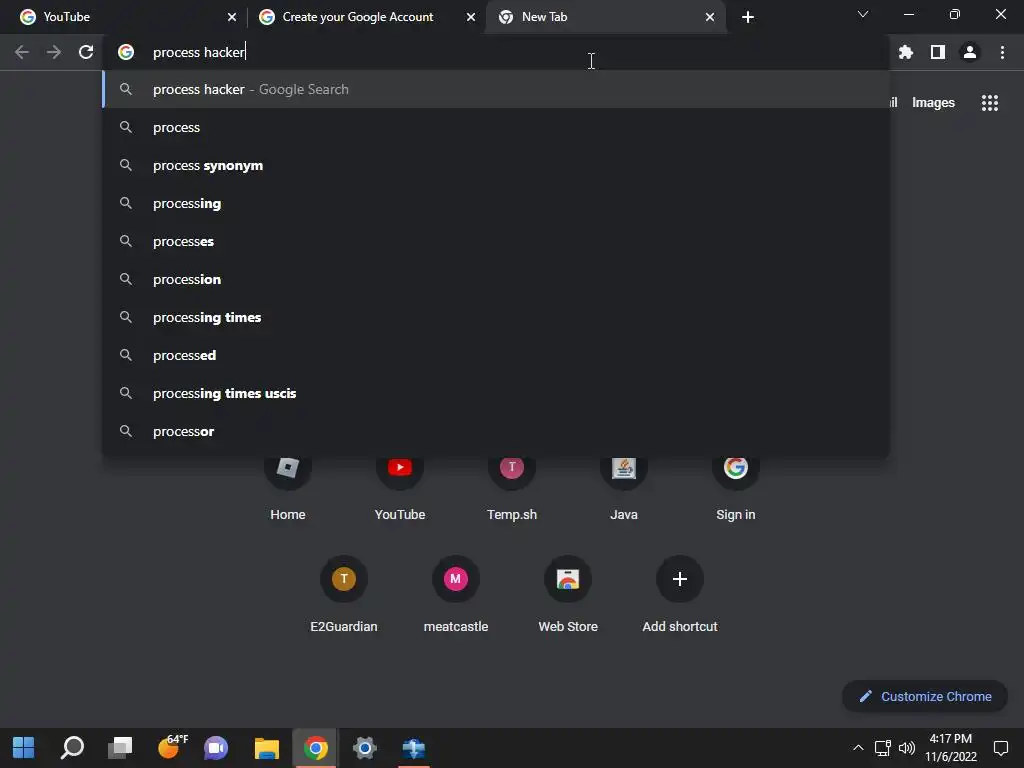Click the address bar containing process hacker
1024x768 pixels.
click(496, 52)
